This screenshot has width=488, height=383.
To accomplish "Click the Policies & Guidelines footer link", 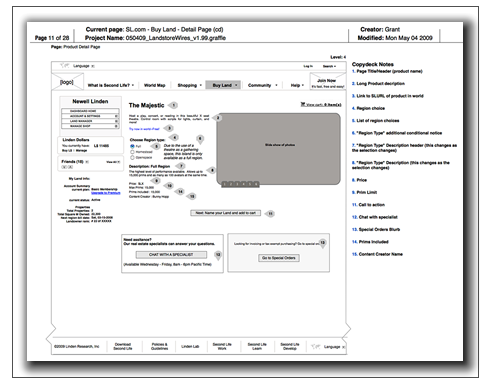I will coord(159,346).
